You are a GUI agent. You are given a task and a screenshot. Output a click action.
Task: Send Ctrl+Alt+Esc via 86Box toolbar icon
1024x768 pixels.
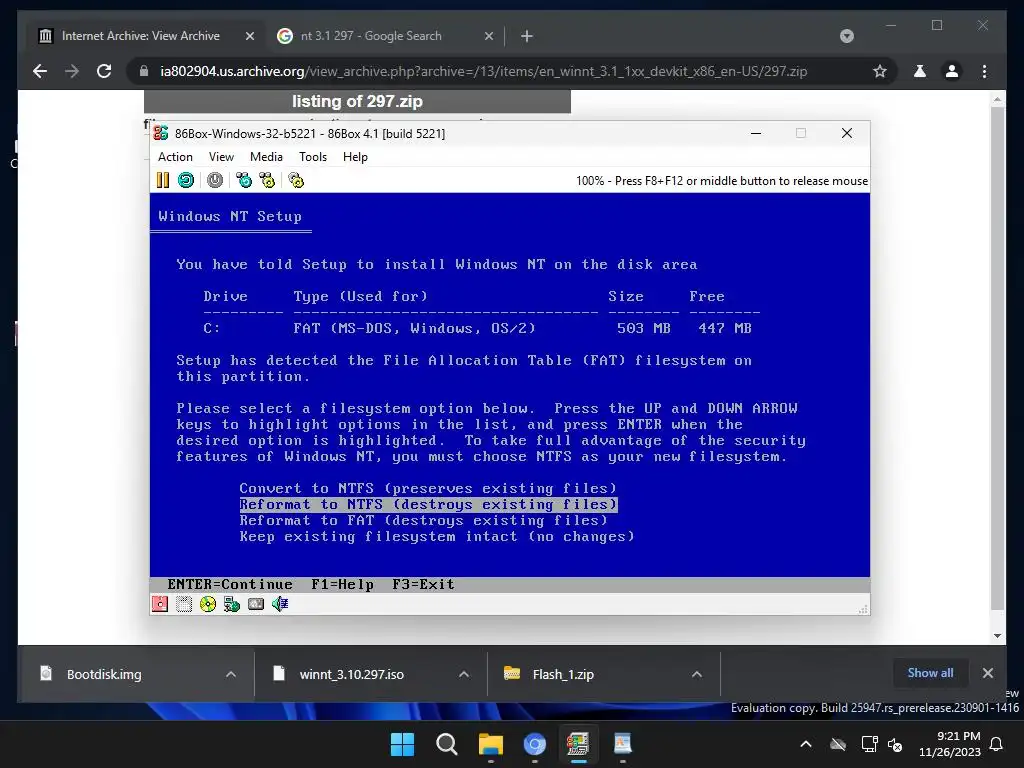[x=267, y=180]
